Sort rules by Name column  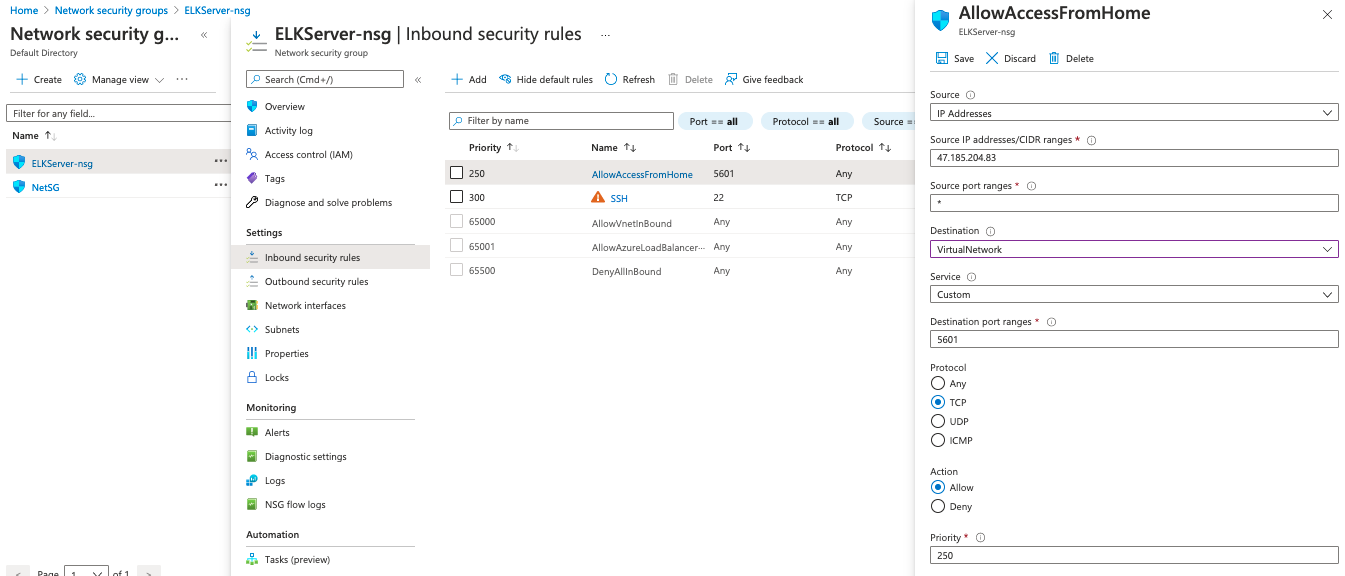tap(613, 147)
